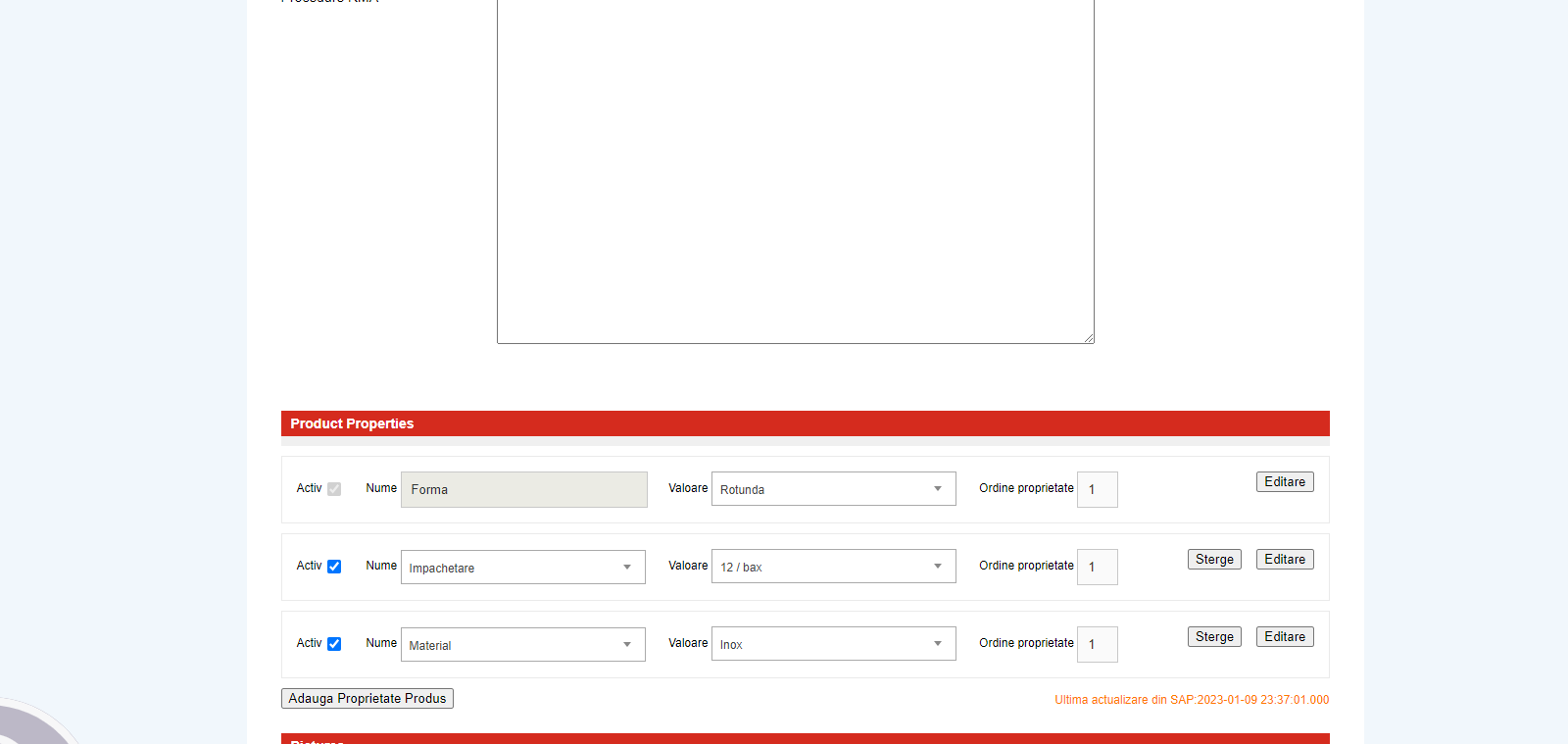The width and height of the screenshot is (1568, 744).
Task: Click Adauga Proprietate Produs button
Action: pyautogui.click(x=367, y=699)
